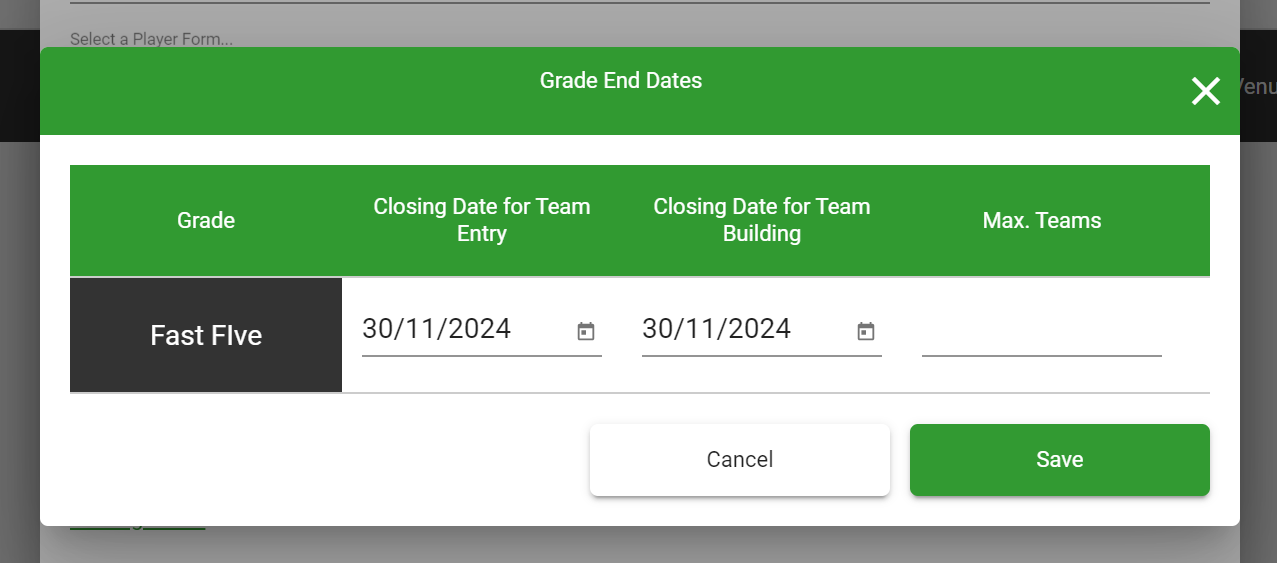Open calendar picker for Team Entry closing date
This screenshot has height=563, width=1277.
586,331
